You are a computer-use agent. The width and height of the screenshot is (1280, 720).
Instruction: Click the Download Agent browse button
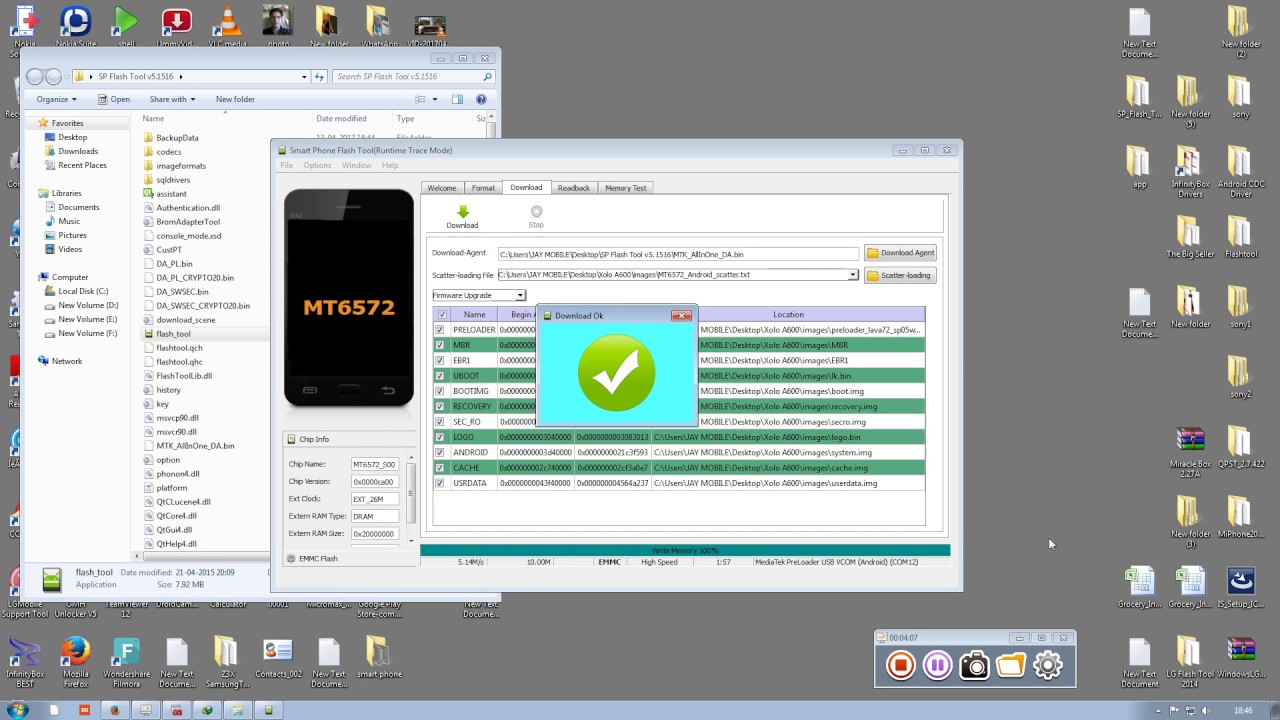(901, 253)
